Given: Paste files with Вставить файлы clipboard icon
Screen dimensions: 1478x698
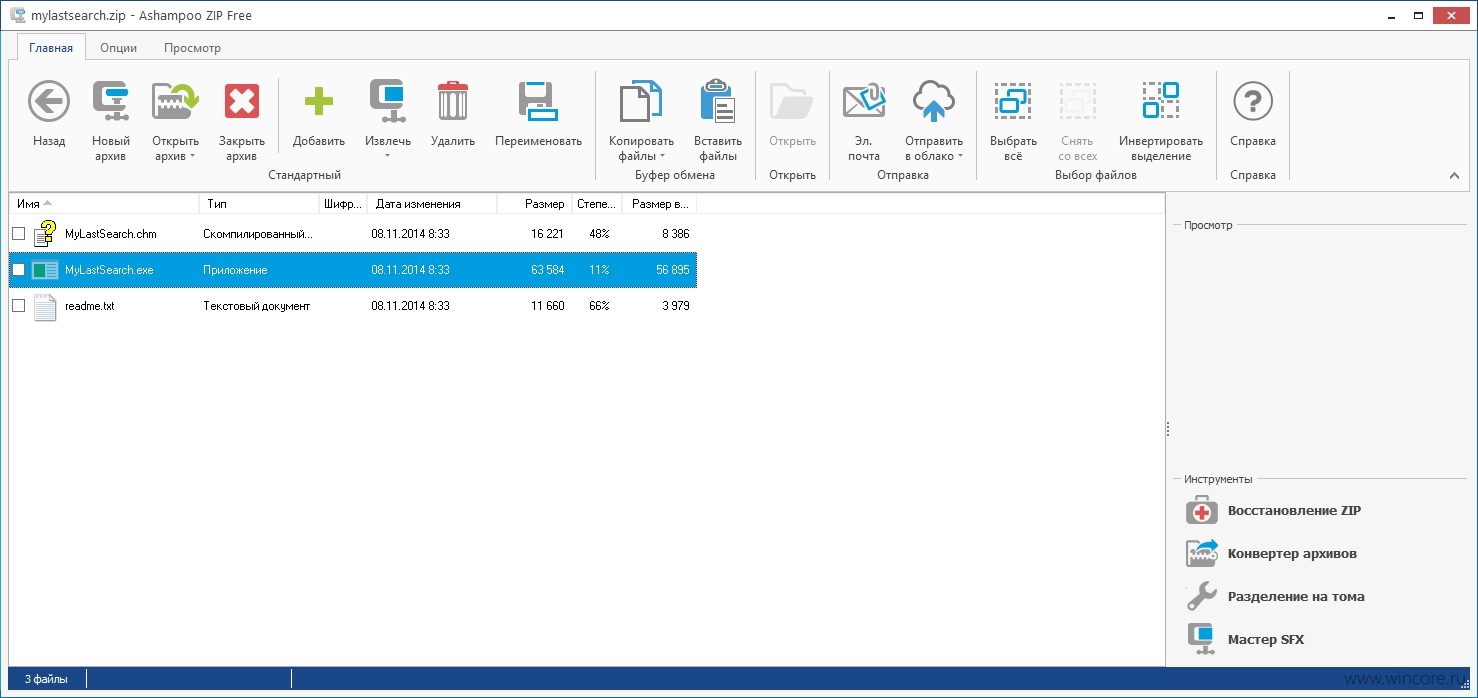Looking at the screenshot, I should click(718, 101).
